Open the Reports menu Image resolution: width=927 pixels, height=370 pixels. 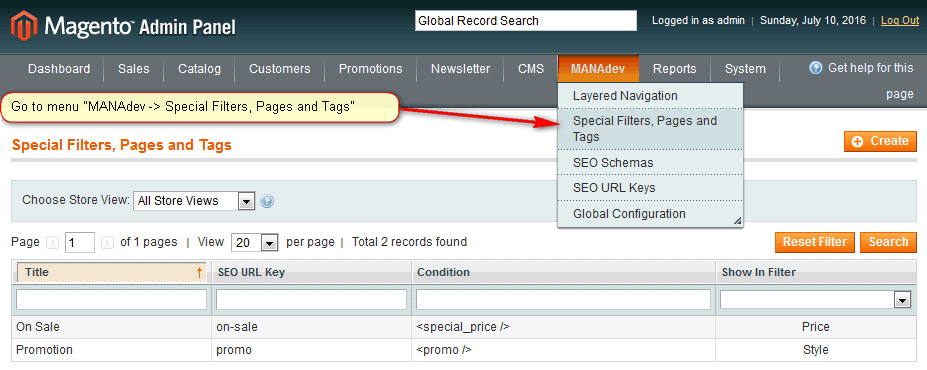(x=675, y=69)
